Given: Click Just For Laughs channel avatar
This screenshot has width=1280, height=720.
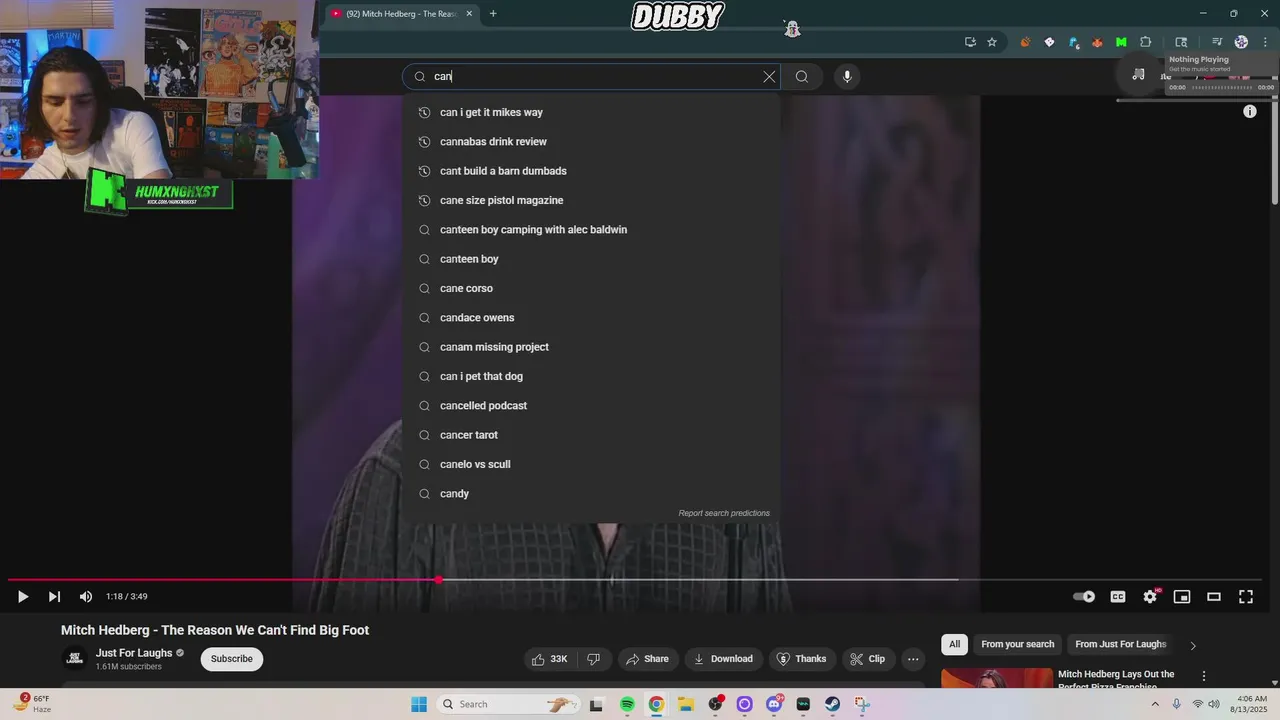Looking at the screenshot, I should [x=75, y=658].
